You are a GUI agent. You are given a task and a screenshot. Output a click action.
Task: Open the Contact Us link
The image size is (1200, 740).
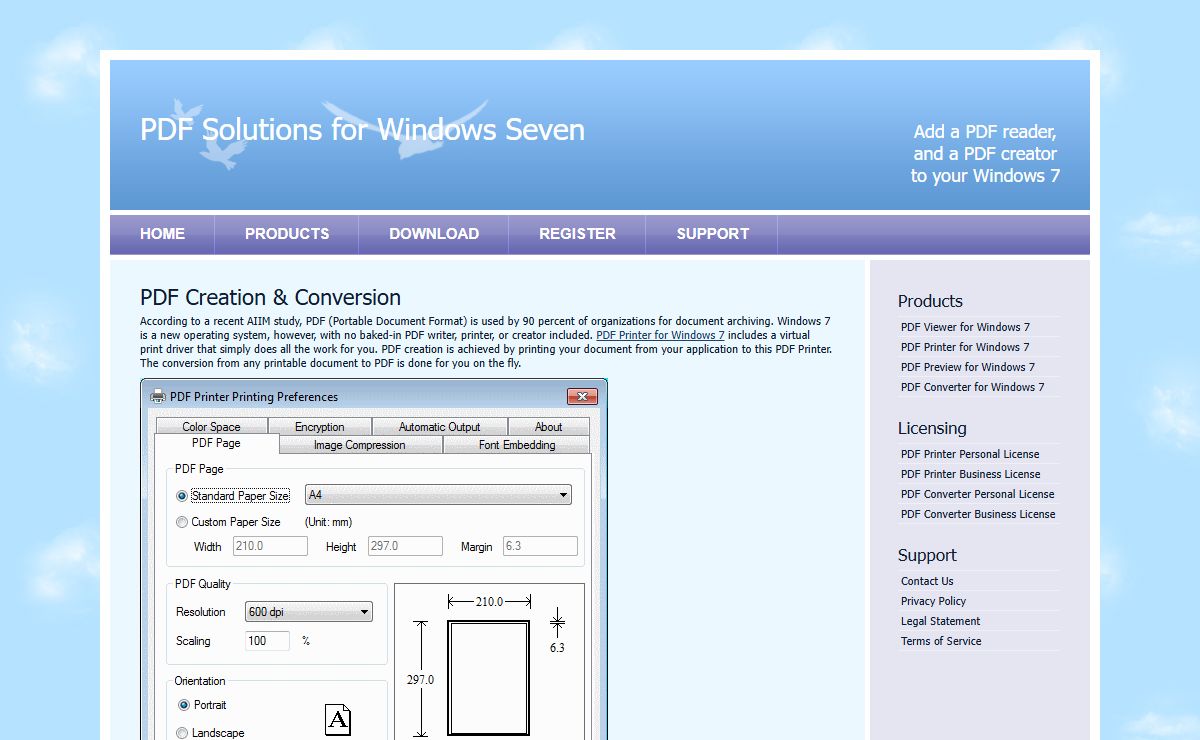click(x=927, y=581)
